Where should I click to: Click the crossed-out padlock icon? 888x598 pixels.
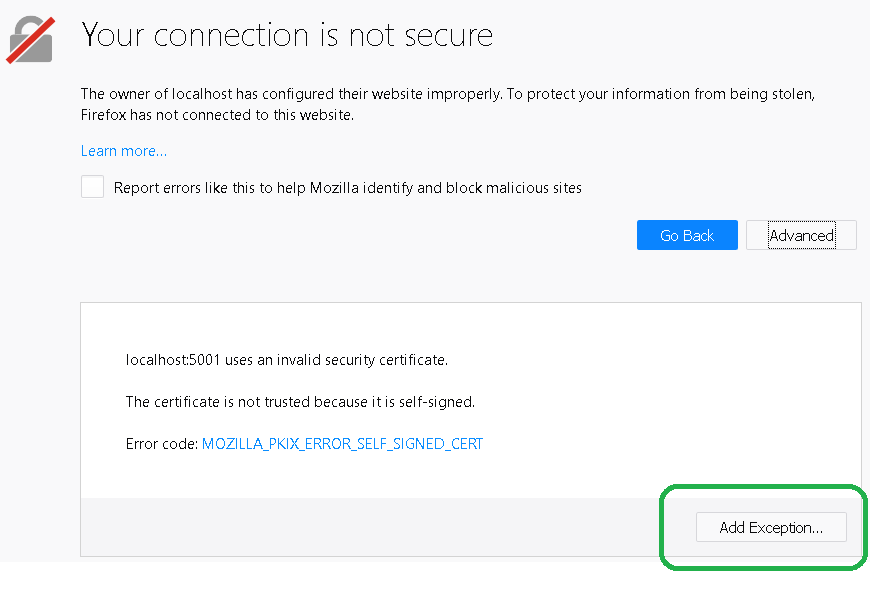click(31, 40)
